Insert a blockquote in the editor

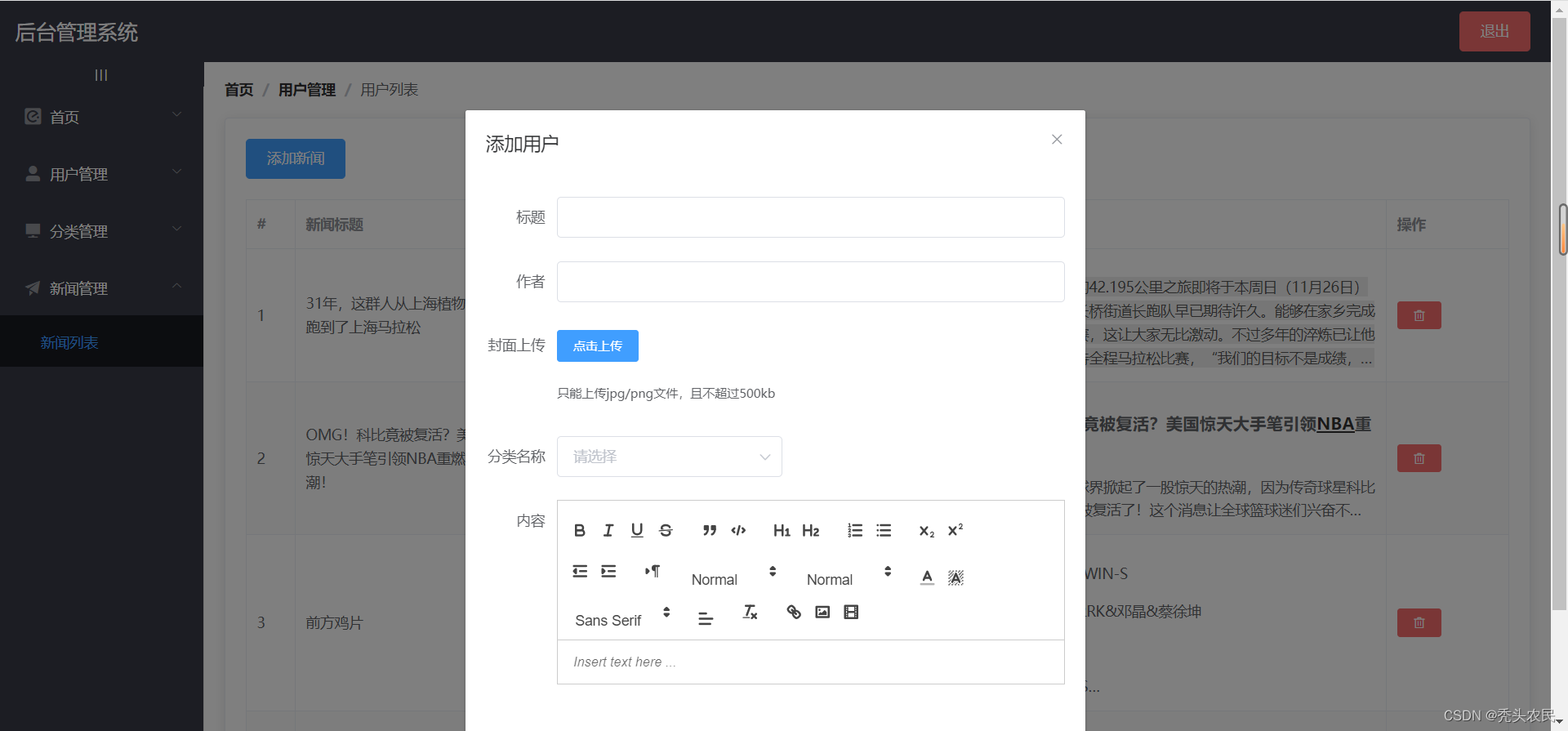coord(710,530)
